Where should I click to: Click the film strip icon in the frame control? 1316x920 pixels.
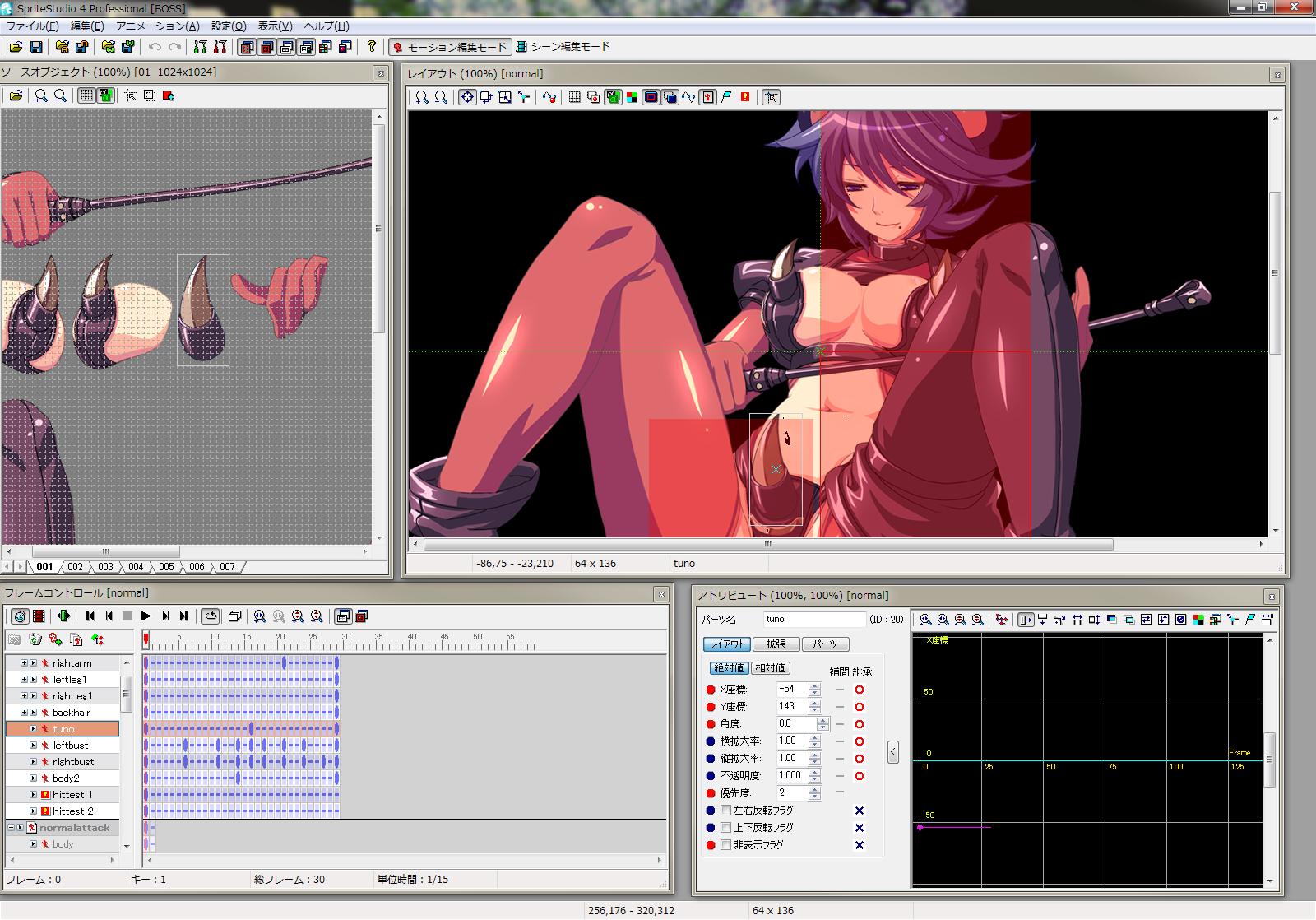tap(39, 616)
